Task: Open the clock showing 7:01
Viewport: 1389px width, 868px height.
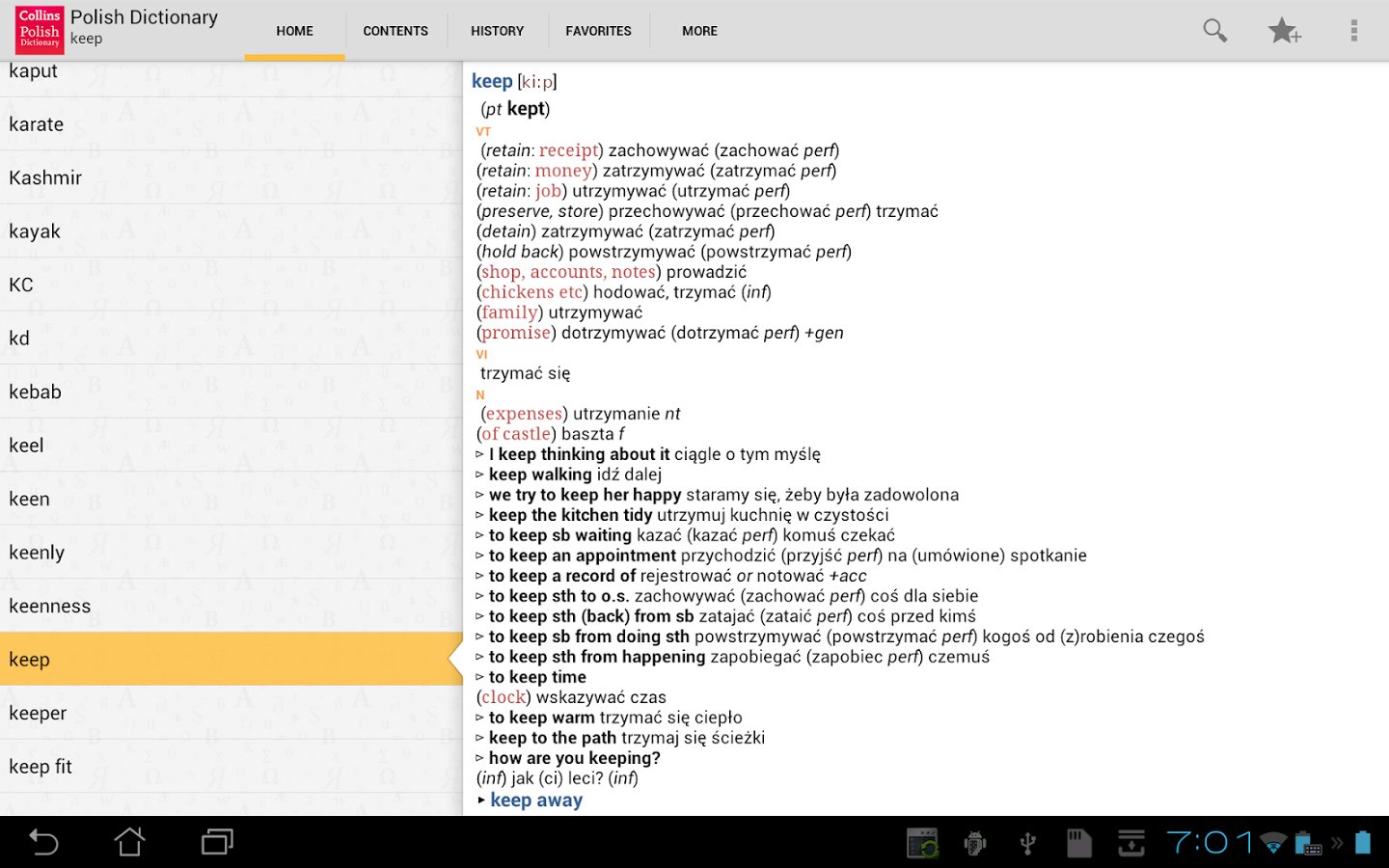Action: click(1210, 843)
